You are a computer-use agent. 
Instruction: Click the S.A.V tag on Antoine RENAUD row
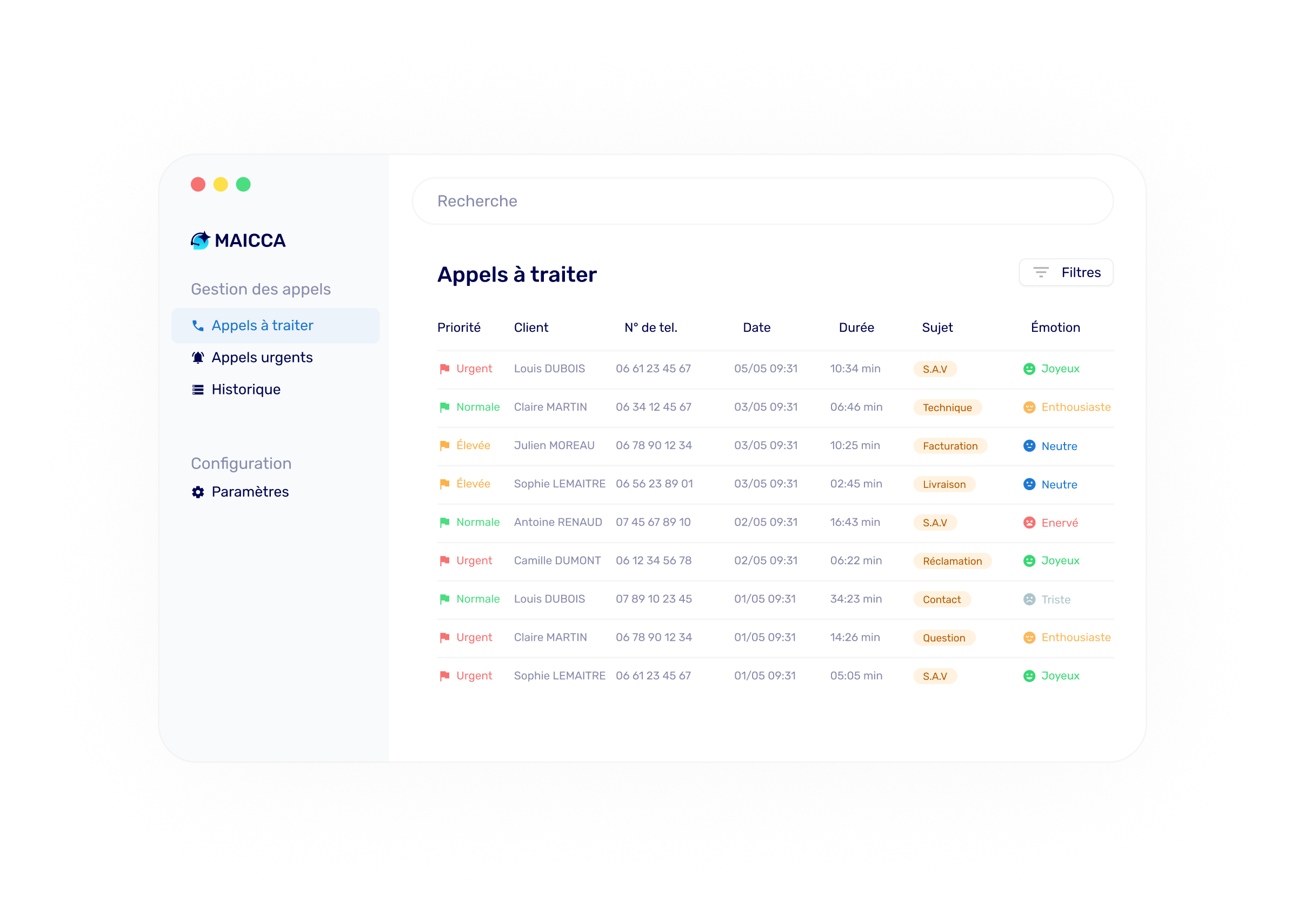coord(935,523)
